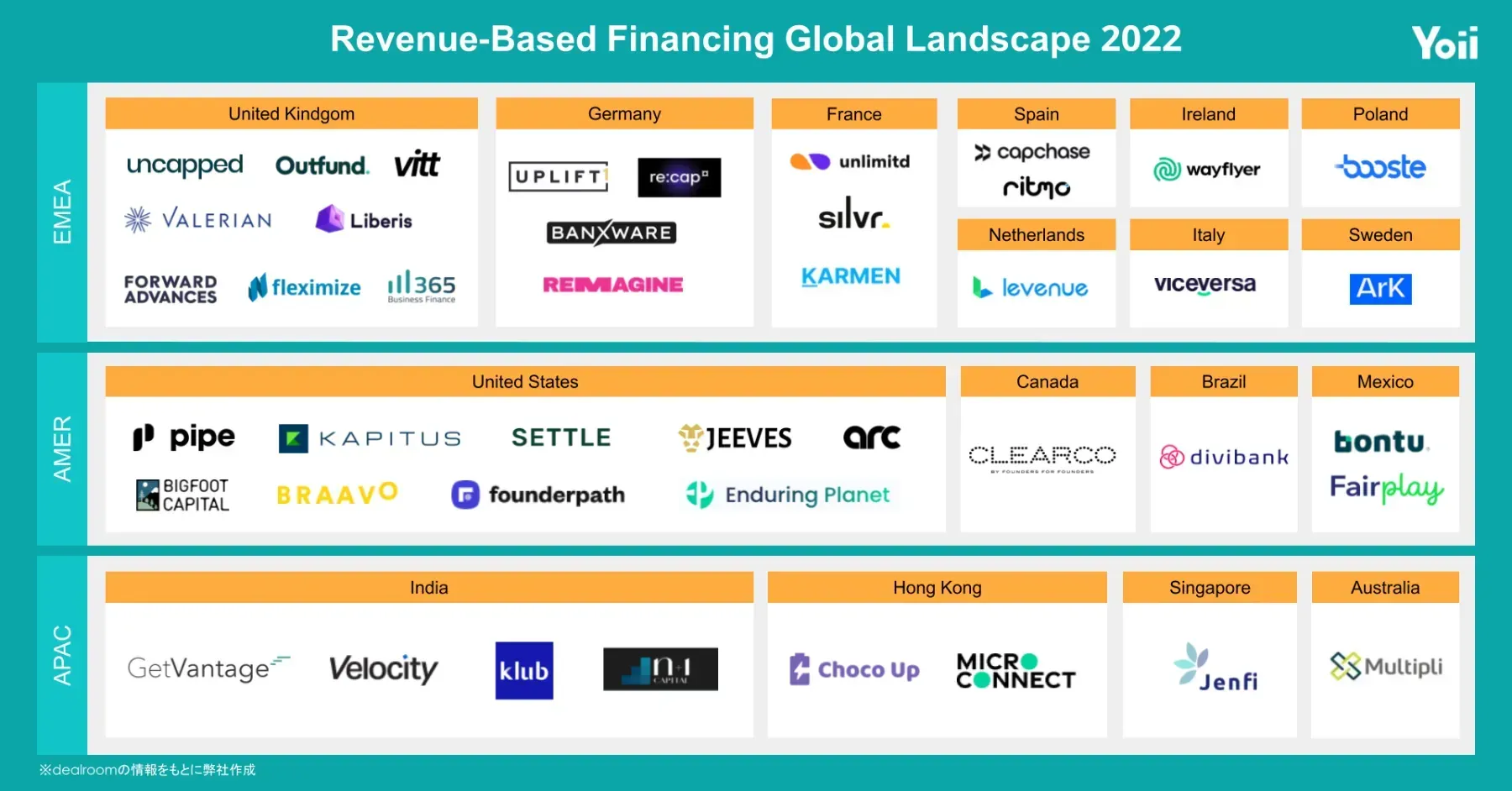
Task: Click the Jeeves logo
Action: pos(735,437)
